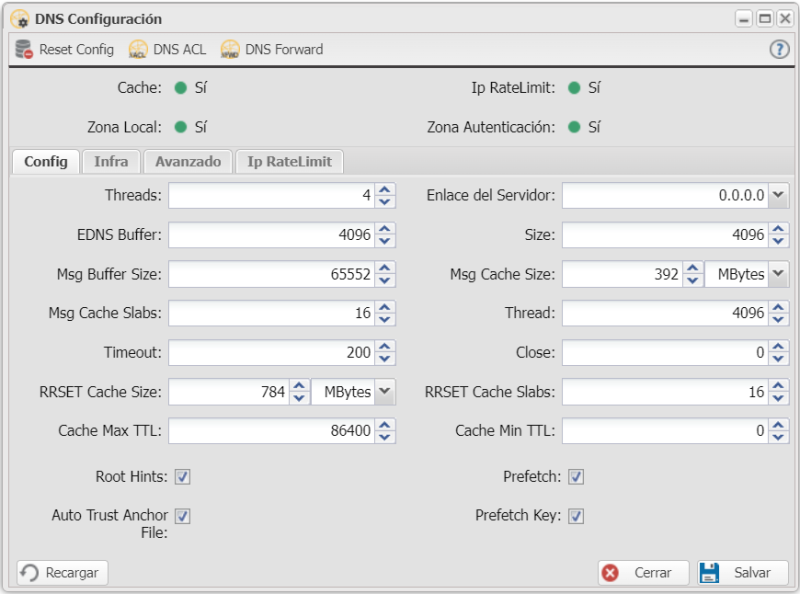Image resolution: width=800 pixels, height=594 pixels.
Task: Open the DNS Forward configuration
Action: click(x=229, y=48)
